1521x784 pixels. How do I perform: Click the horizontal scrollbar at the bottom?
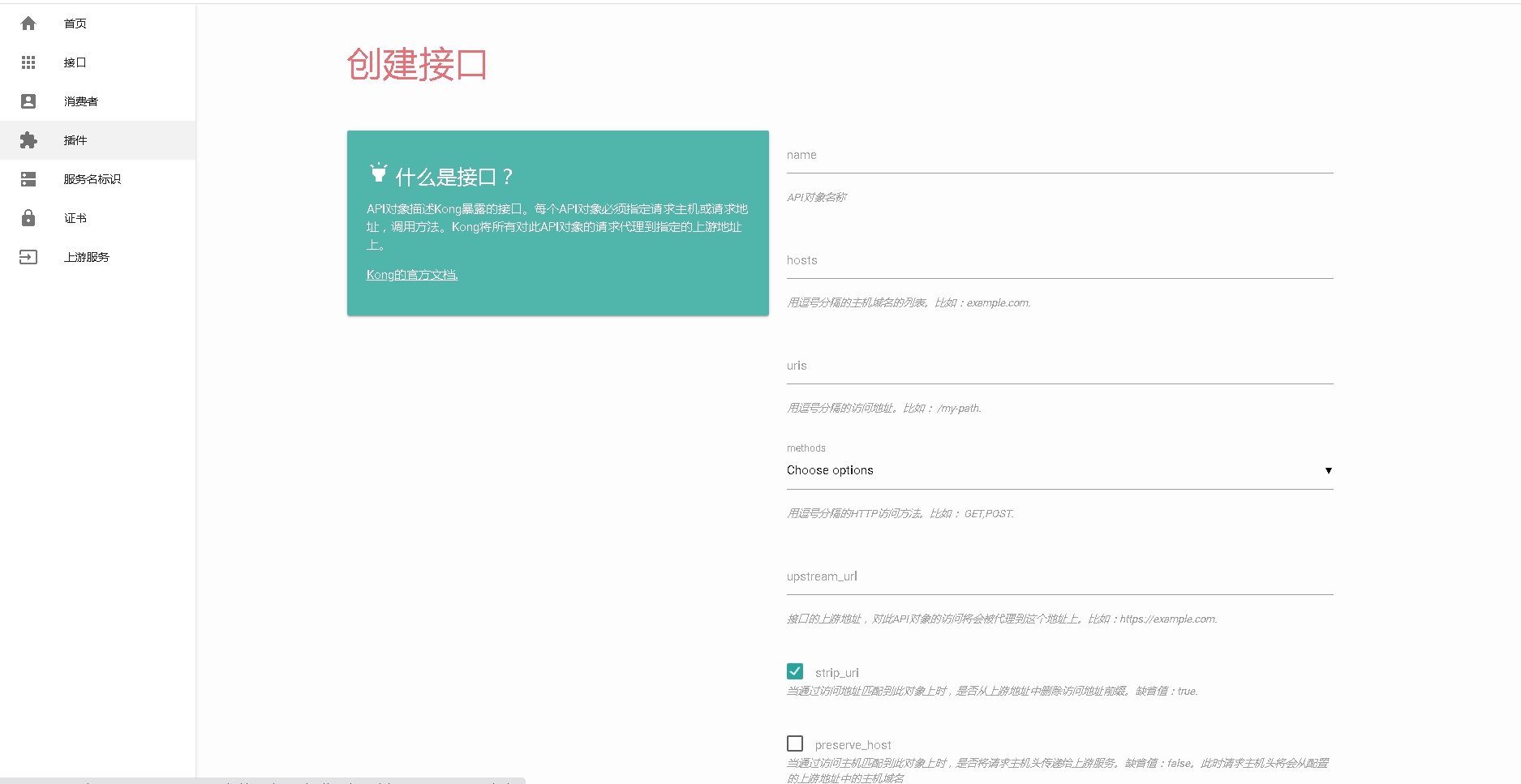click(x=263, y=781)
